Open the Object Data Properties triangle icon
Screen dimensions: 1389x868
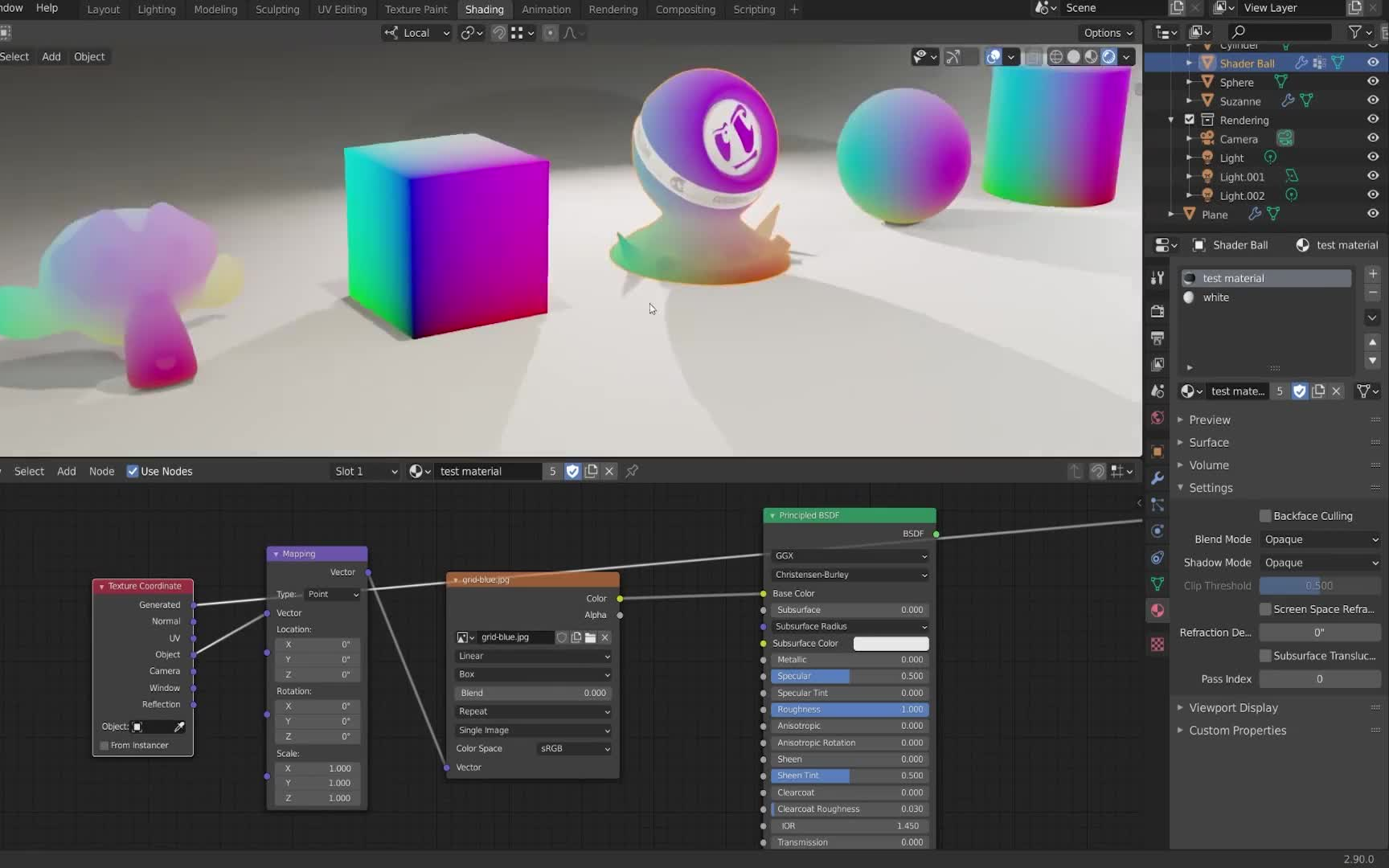(x=1156, y=584)
